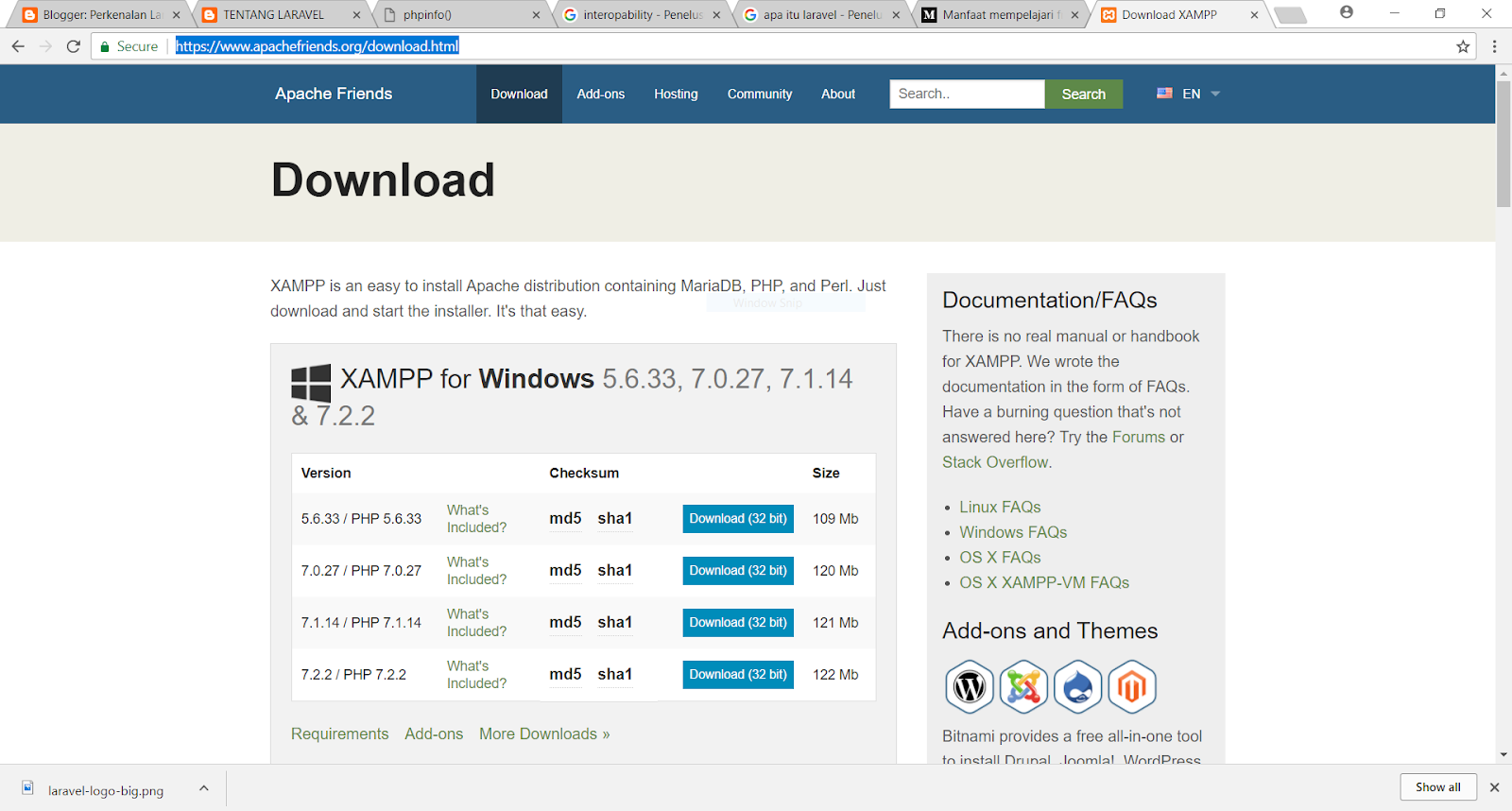The image size is (1512, 811).
Task: Click the browser forward arrow
Action: [x=45, y=46]
